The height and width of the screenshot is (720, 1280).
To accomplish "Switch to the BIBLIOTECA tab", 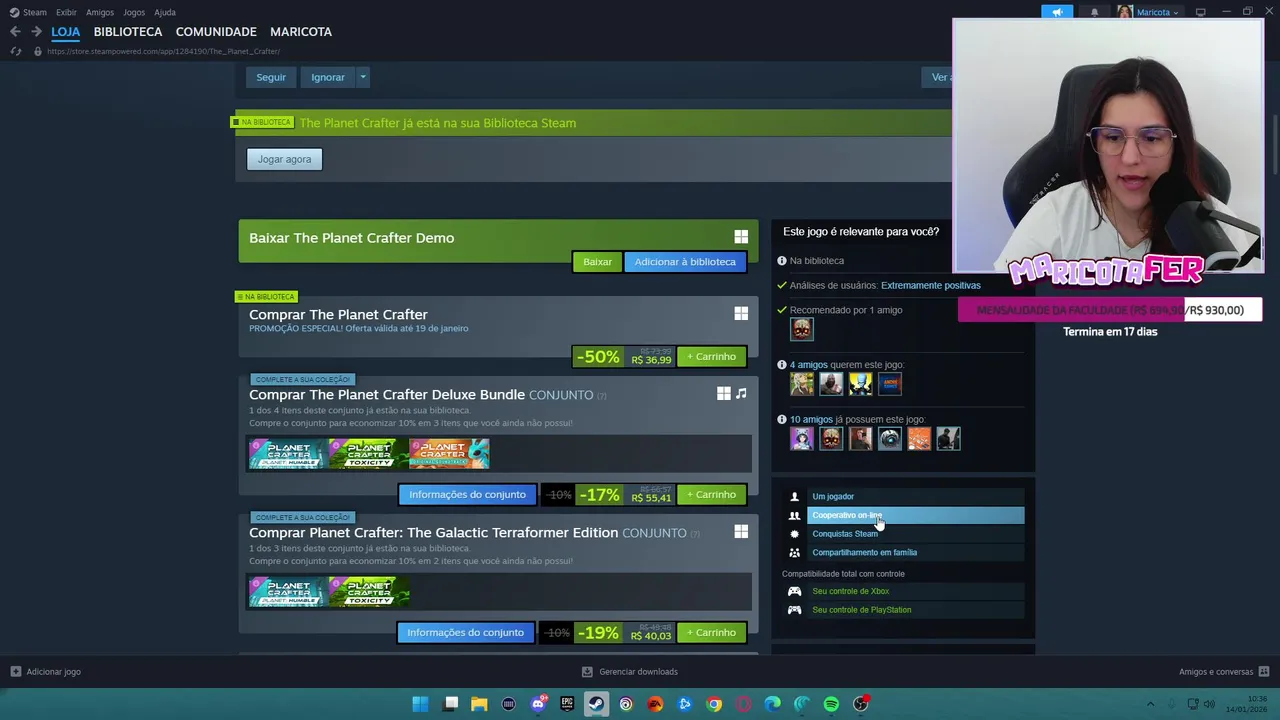I will [128, 32].
